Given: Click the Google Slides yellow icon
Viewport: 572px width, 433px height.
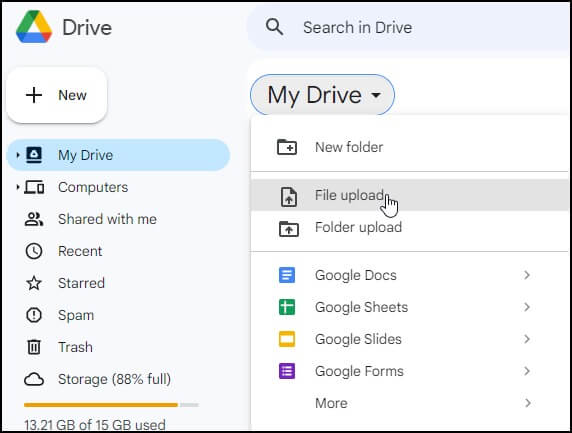Looking at the screenshot, I should coord(287,339).
